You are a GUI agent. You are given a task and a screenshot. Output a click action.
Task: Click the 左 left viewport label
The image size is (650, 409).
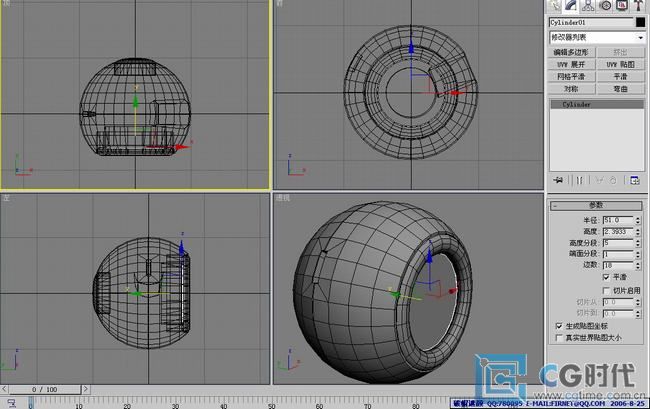[6, 198]
